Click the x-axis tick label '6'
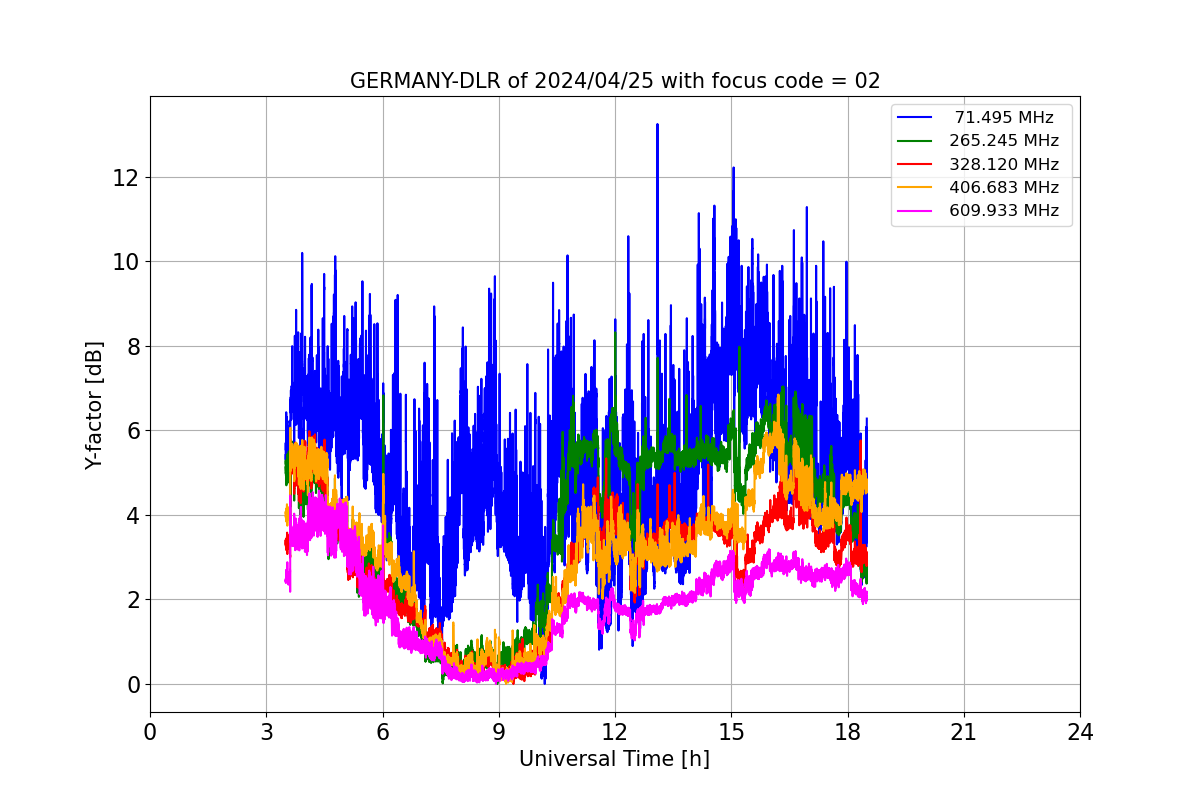This screenshot has width=1200, height=800. pos(383,733)
